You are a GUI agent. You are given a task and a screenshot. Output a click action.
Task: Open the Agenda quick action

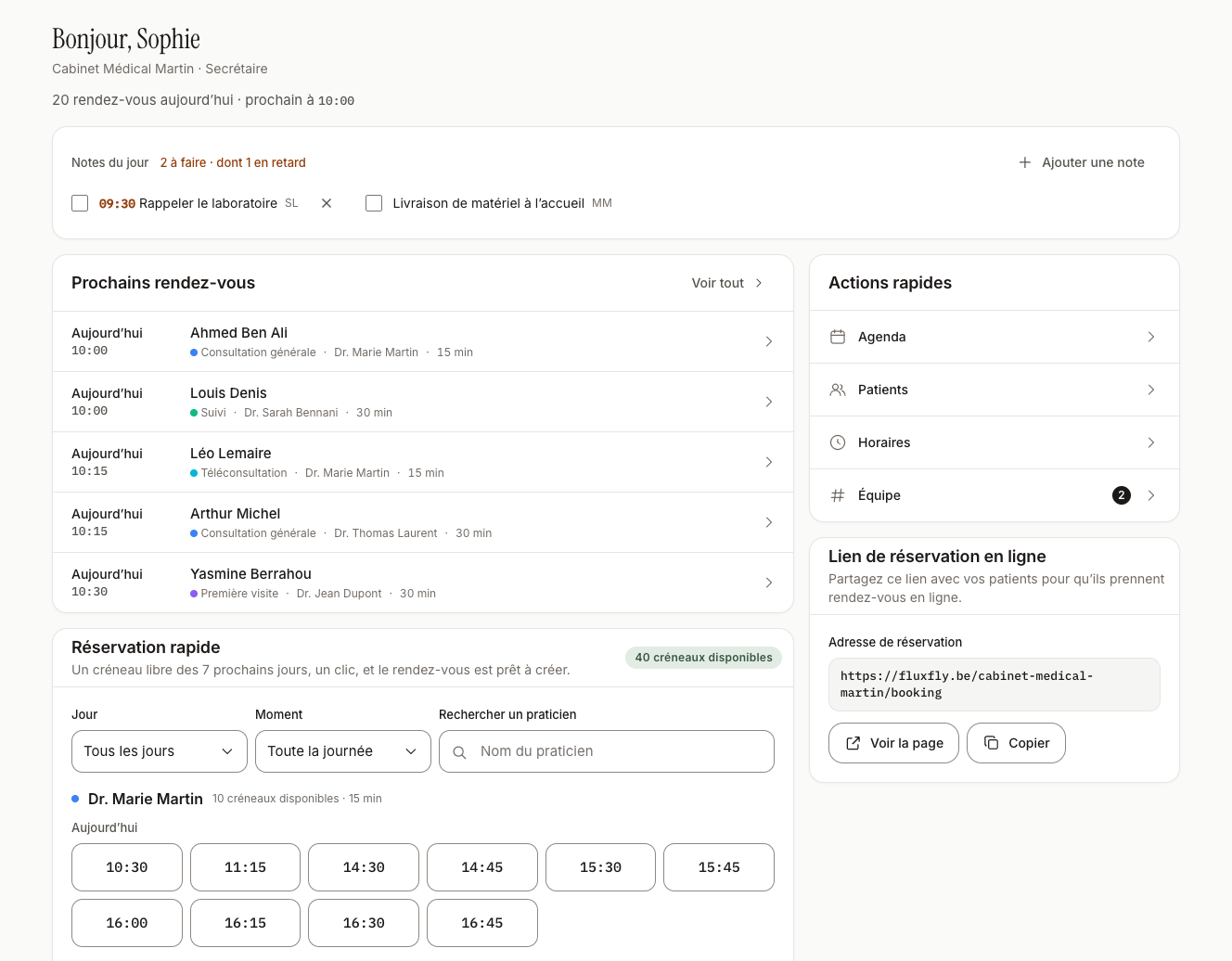click(x=995, y=337)
